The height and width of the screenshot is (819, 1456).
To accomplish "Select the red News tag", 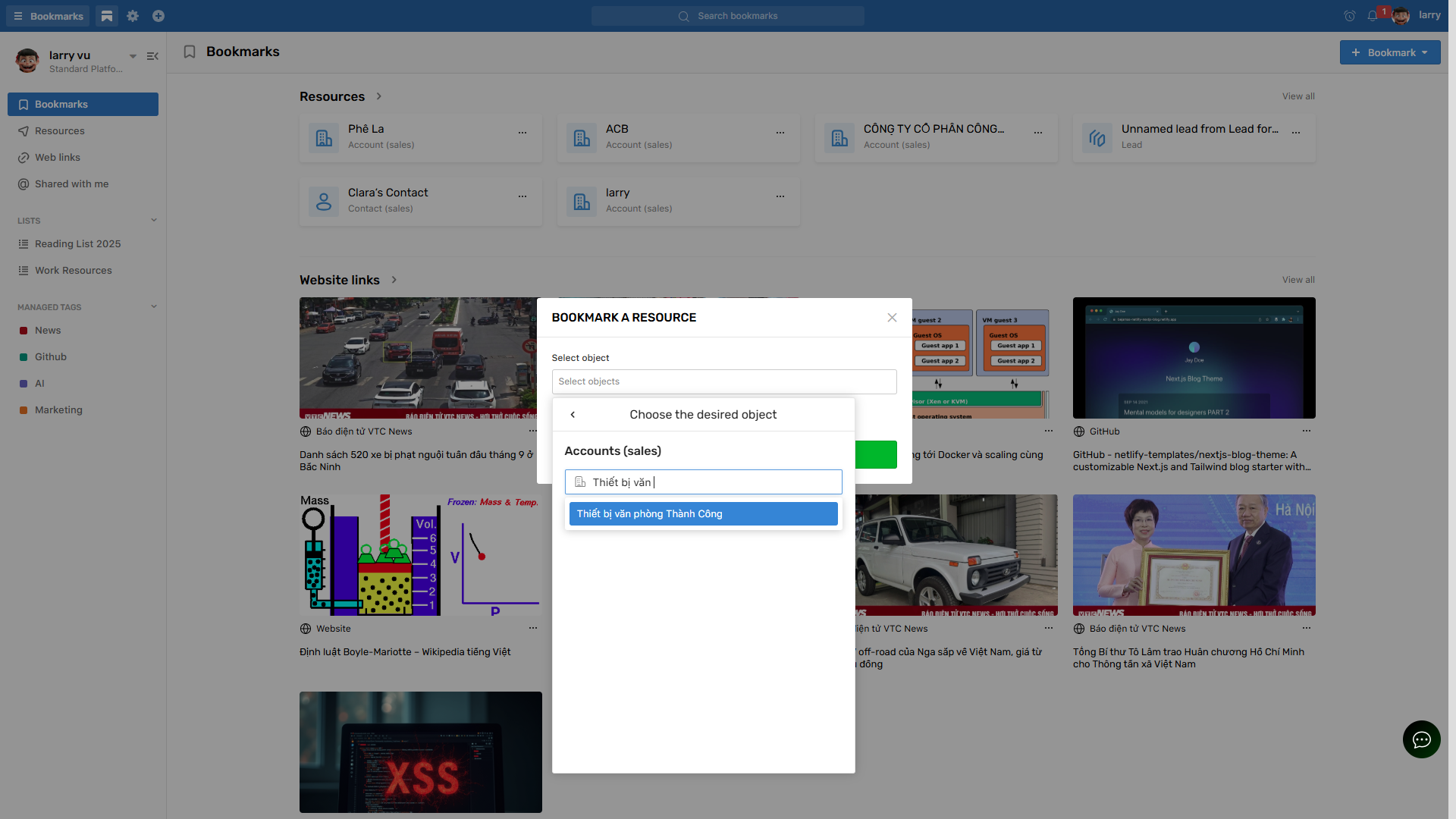I will [x=48, y=331].
